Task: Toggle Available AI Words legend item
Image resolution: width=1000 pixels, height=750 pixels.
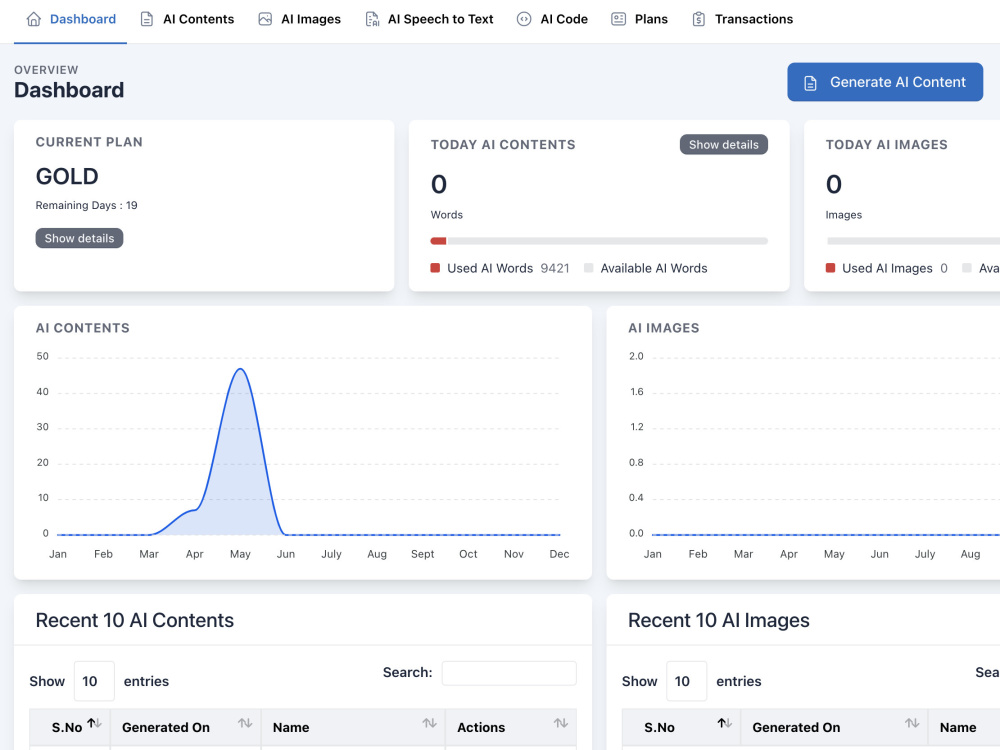Action: tap(645, 268)
